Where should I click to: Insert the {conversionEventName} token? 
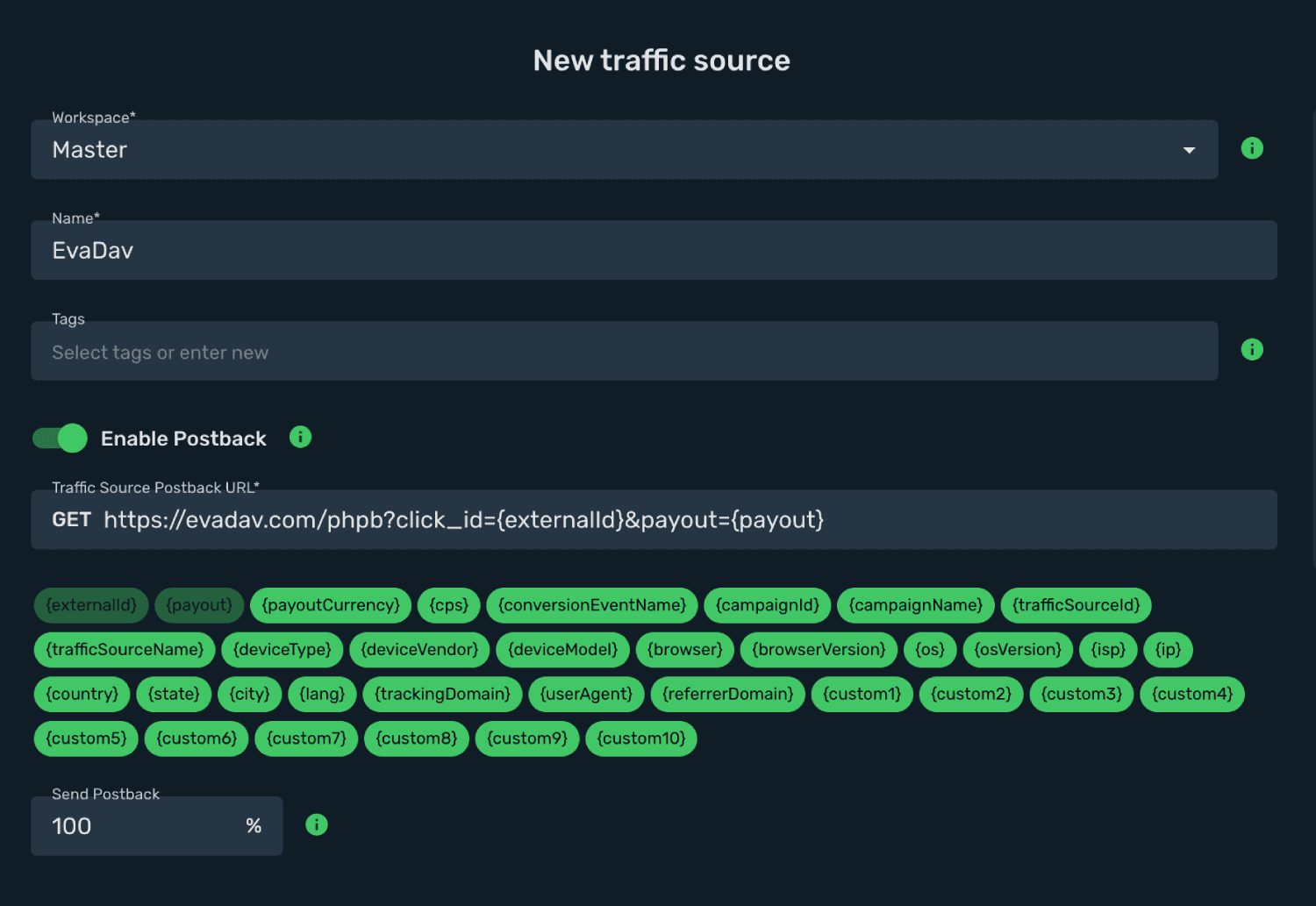tap(592, 605)
